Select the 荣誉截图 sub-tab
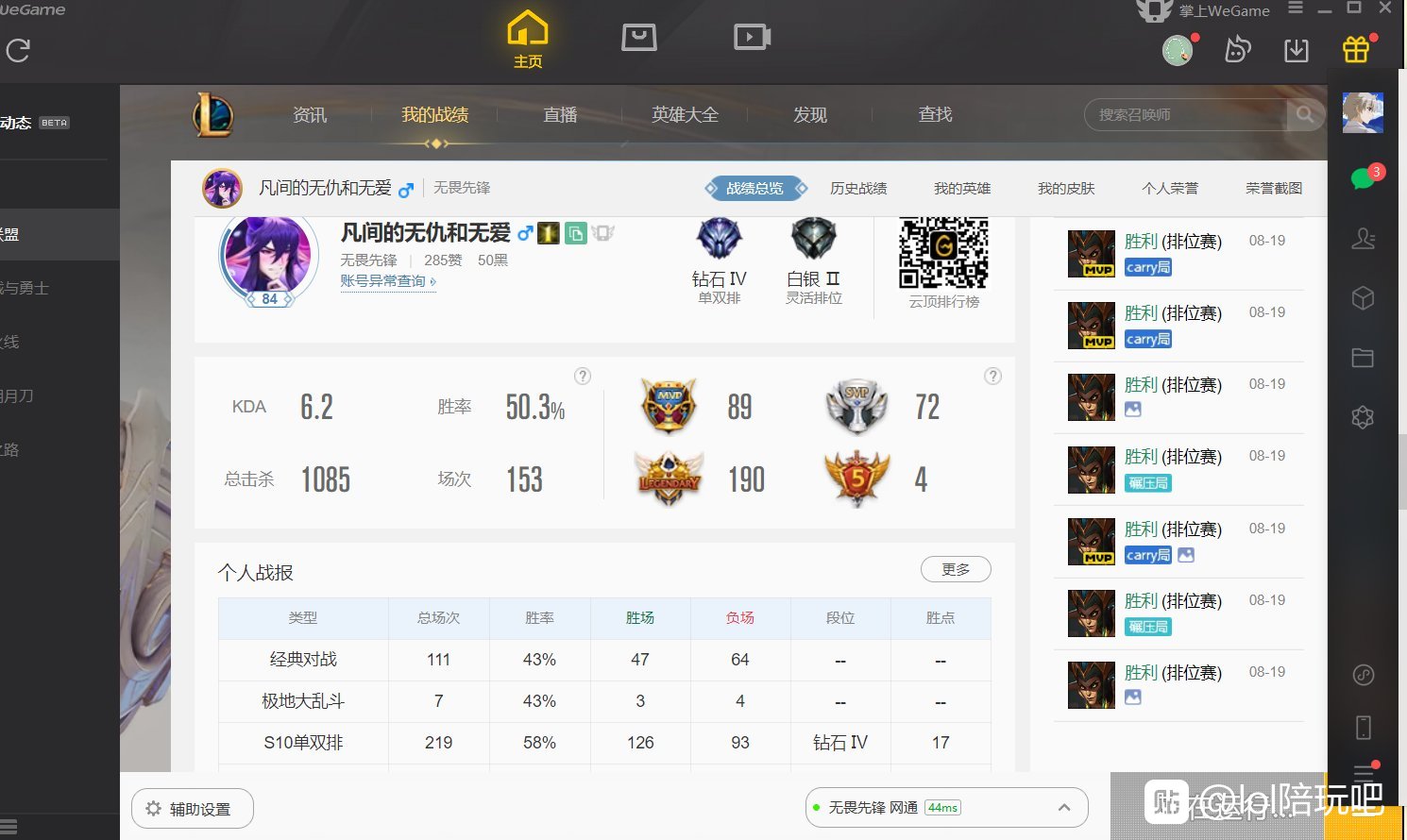Image resolution: width=1407 pixels, height=840 pixels. click(1274, 188)
